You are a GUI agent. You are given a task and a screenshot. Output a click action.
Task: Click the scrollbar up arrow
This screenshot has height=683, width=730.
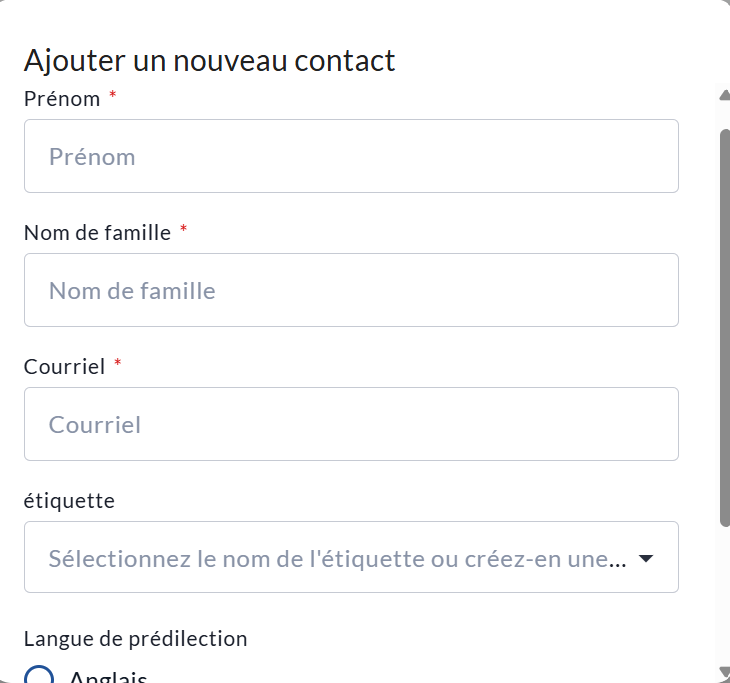pos(724,96)
